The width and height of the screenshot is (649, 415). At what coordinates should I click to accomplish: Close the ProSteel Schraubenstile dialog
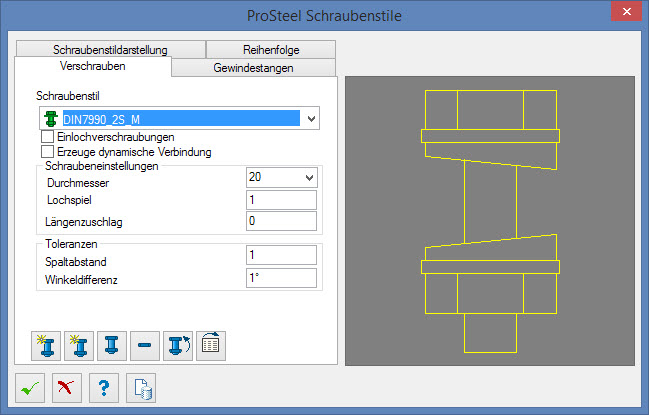click(627, 12)
